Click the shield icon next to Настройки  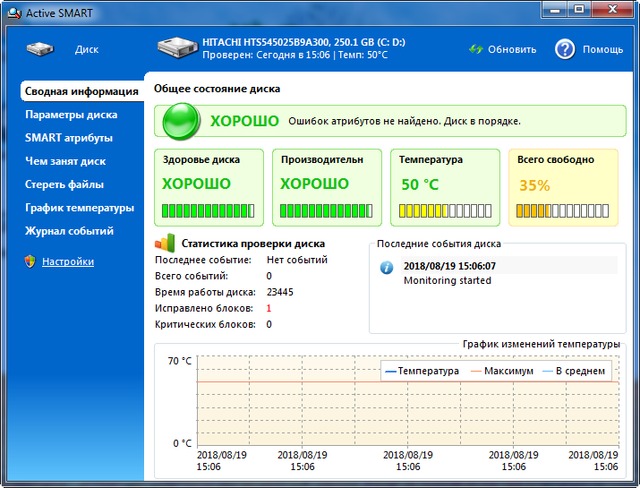point(30,261)
